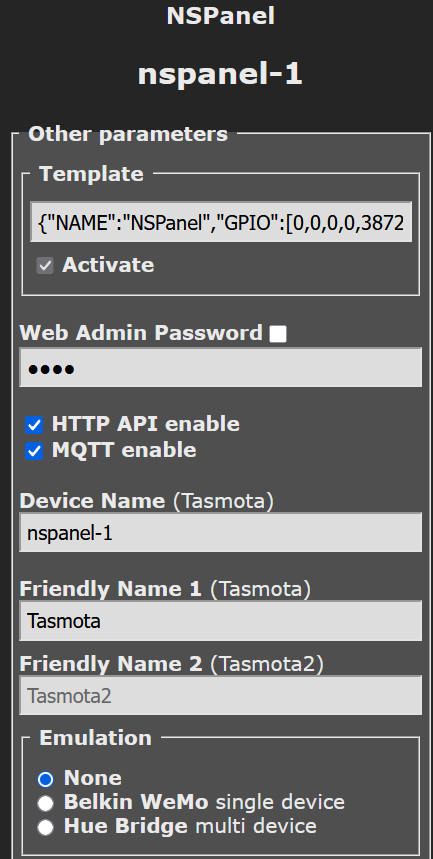Click the Web Admin Password field
The width and height of the screenshot is (433, 859).
(x=221, y=368)
